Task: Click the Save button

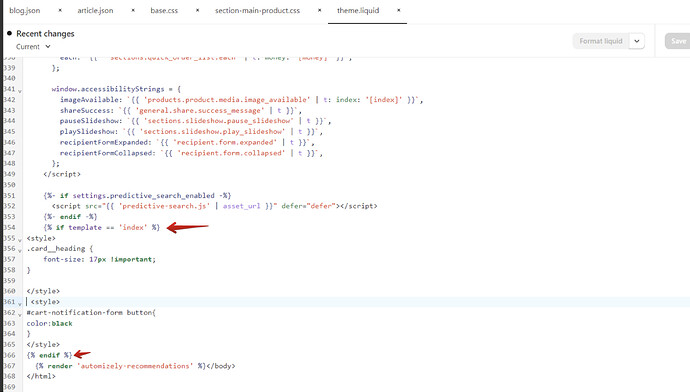Action: 678,41
